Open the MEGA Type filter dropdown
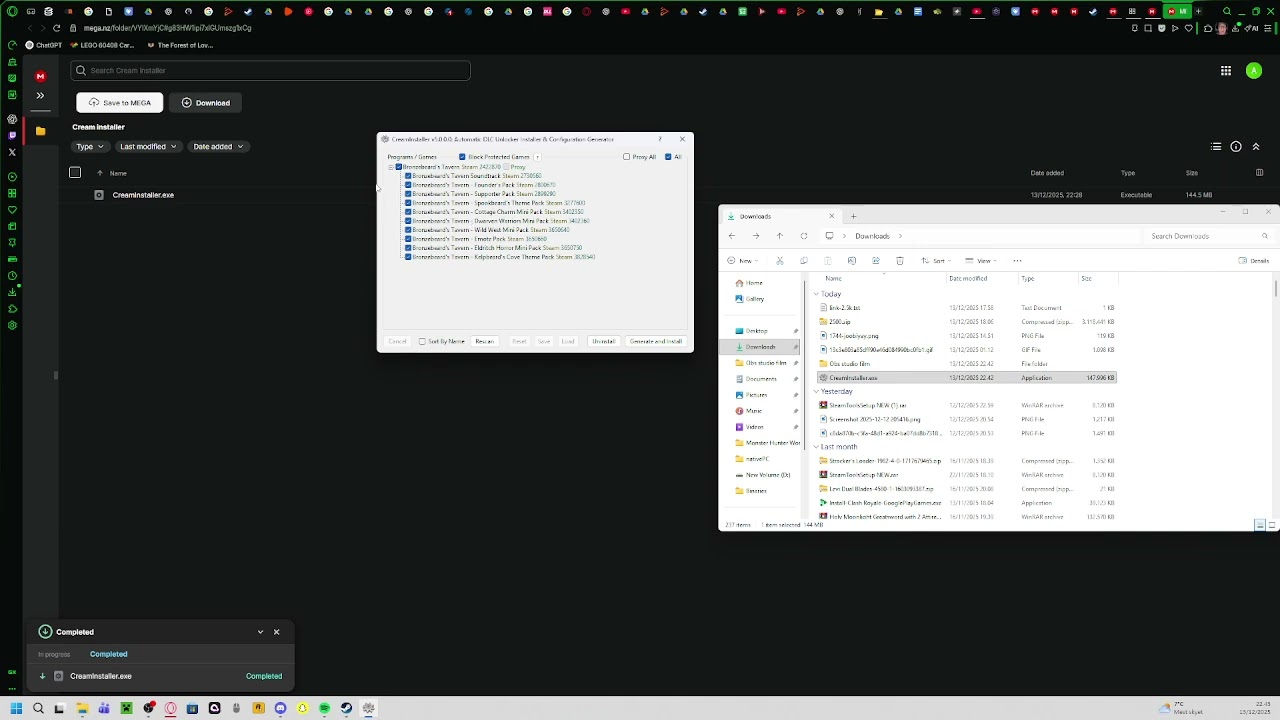Image resolution: width=1280 pixels, height=720 pixels. [x=90, y=147]
